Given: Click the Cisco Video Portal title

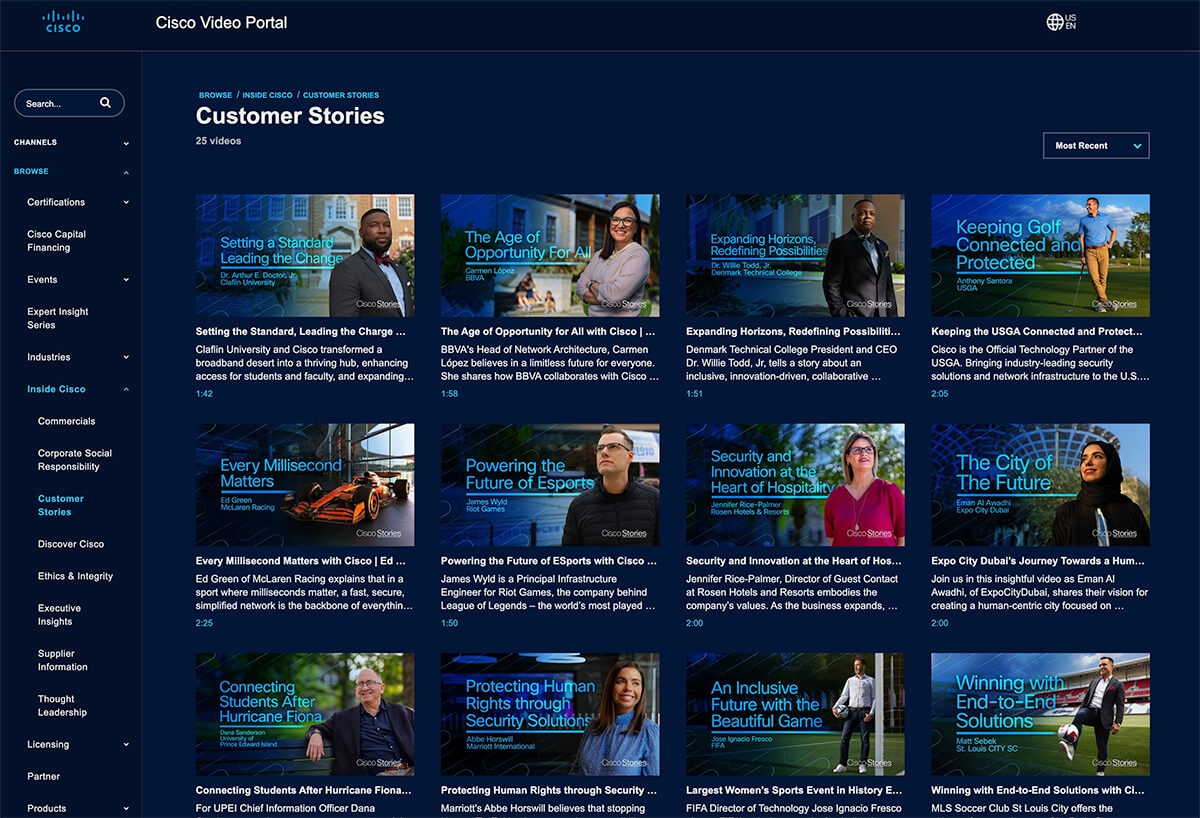Looking at the screenshot, I should point(221,22).
